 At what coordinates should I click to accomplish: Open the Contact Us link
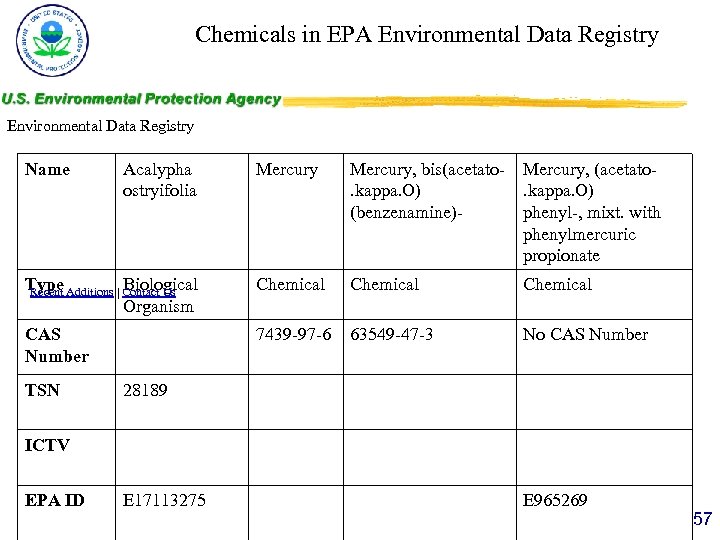coord(148,292)
